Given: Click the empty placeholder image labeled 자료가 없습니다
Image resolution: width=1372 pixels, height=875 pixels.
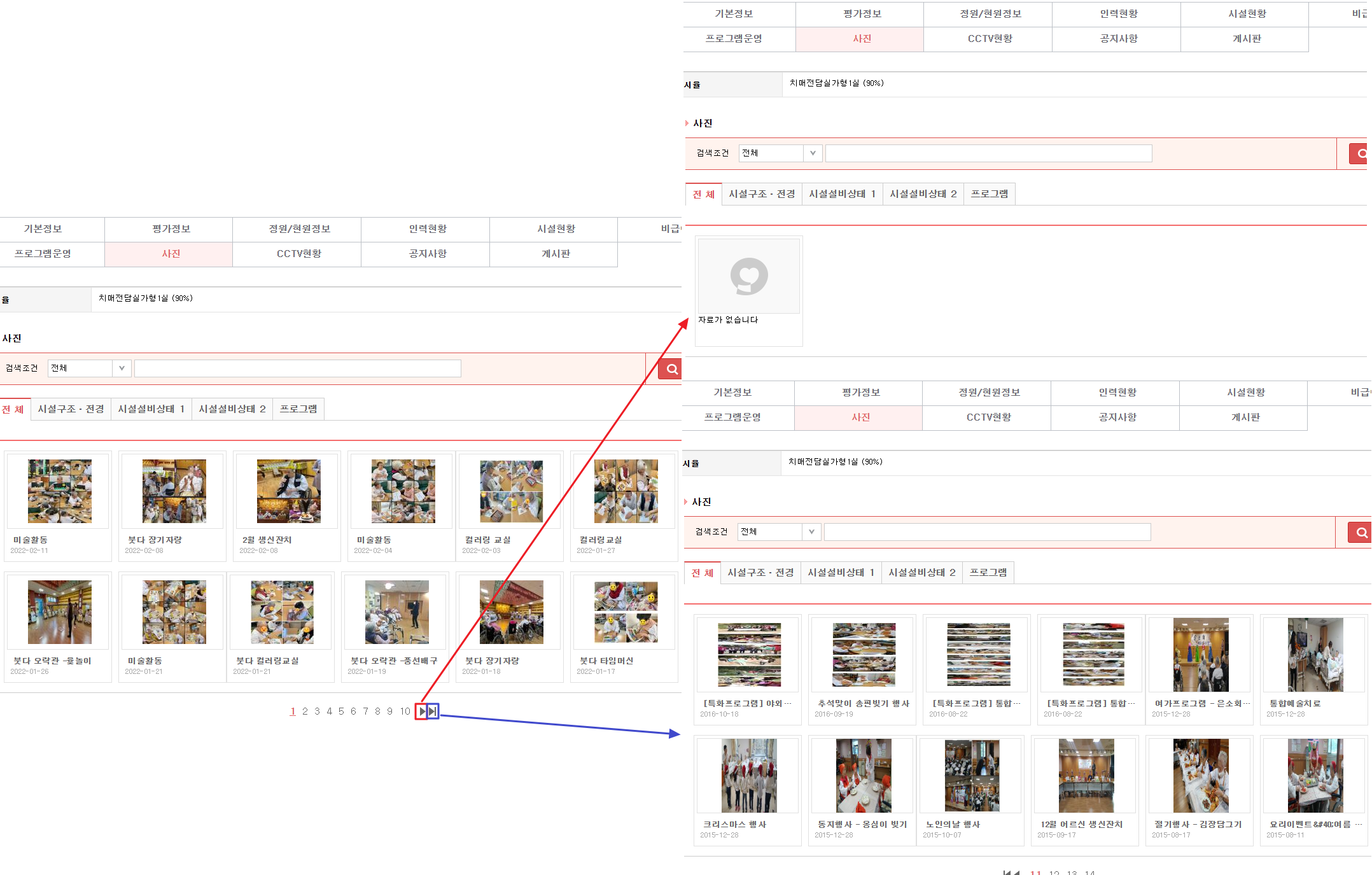Looking at the screenshot, I should [x=748, y=277].
